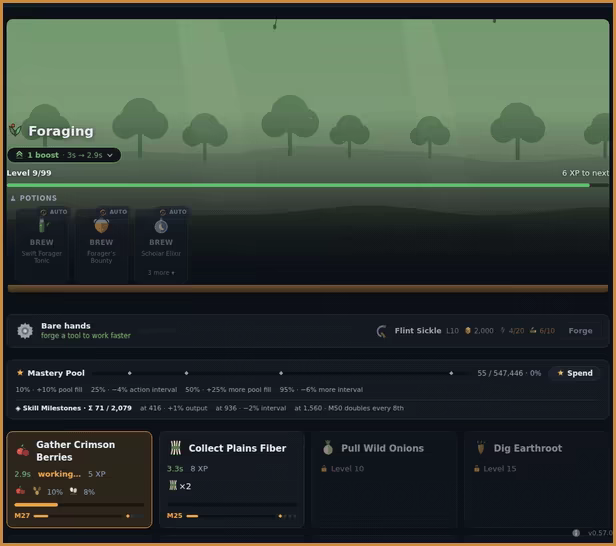Viewport: 616px width, 546px height.
Task: Click the Swift Forager Tonic potion icon
Action: coord(42,225)
